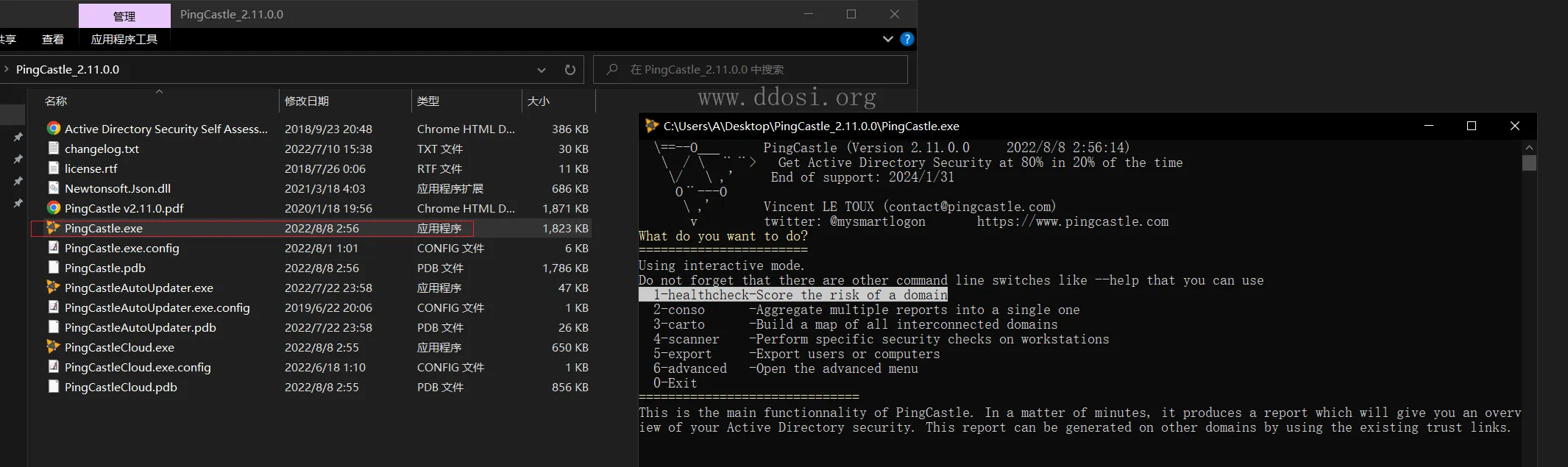
Task: Click the PingCastle.exe.config file icon
Action: (x=54, y=247)
